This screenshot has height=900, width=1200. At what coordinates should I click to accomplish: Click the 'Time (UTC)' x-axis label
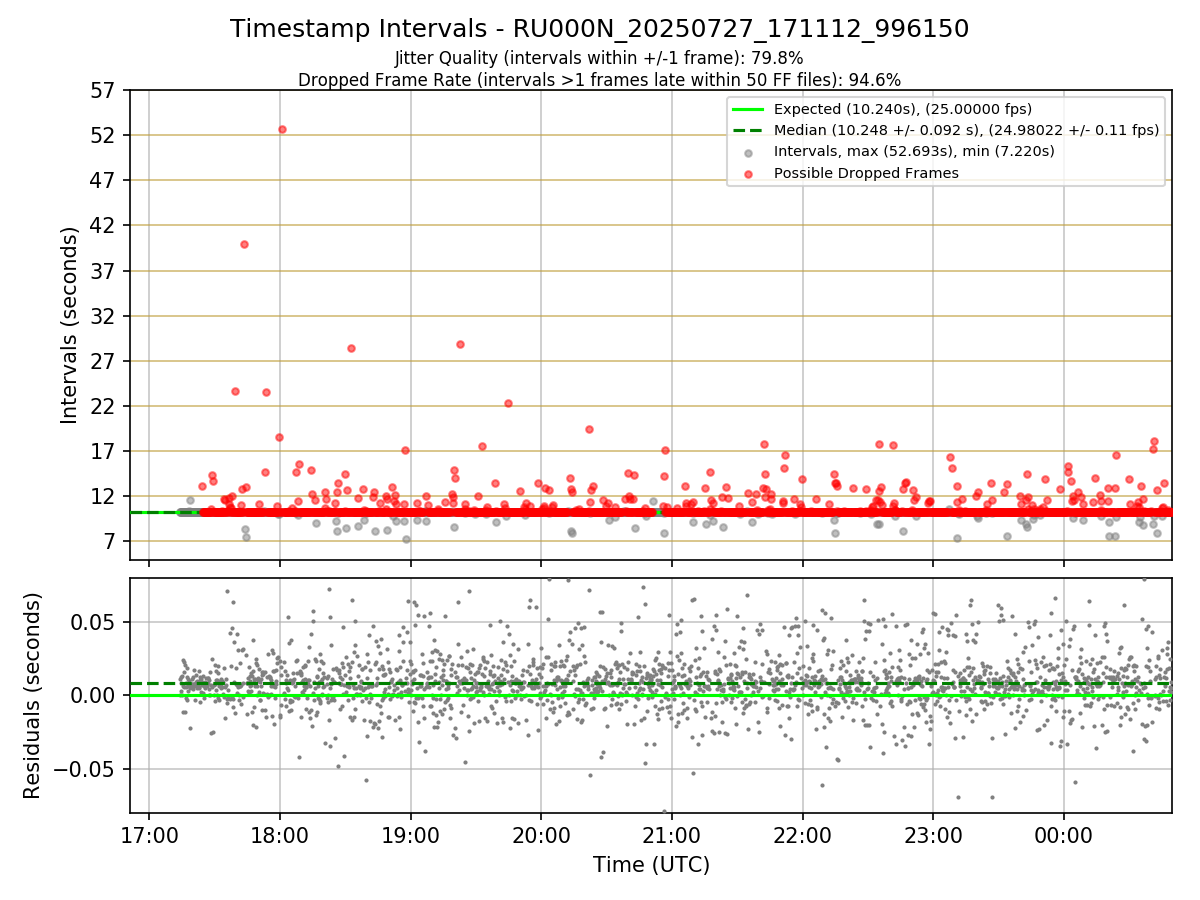651,865
